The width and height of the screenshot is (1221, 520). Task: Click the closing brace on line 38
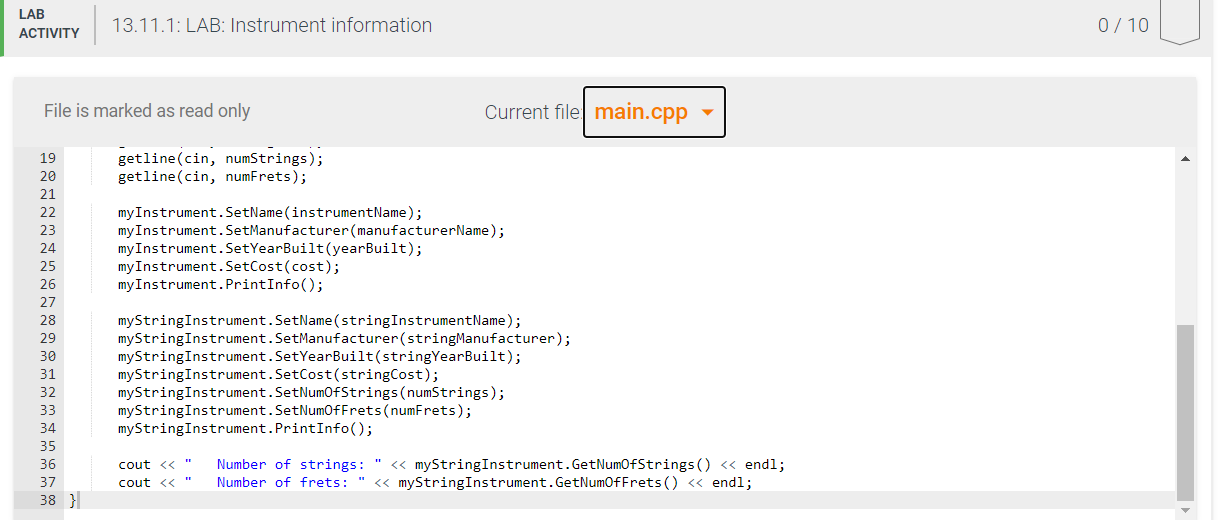tap(72, 500)
